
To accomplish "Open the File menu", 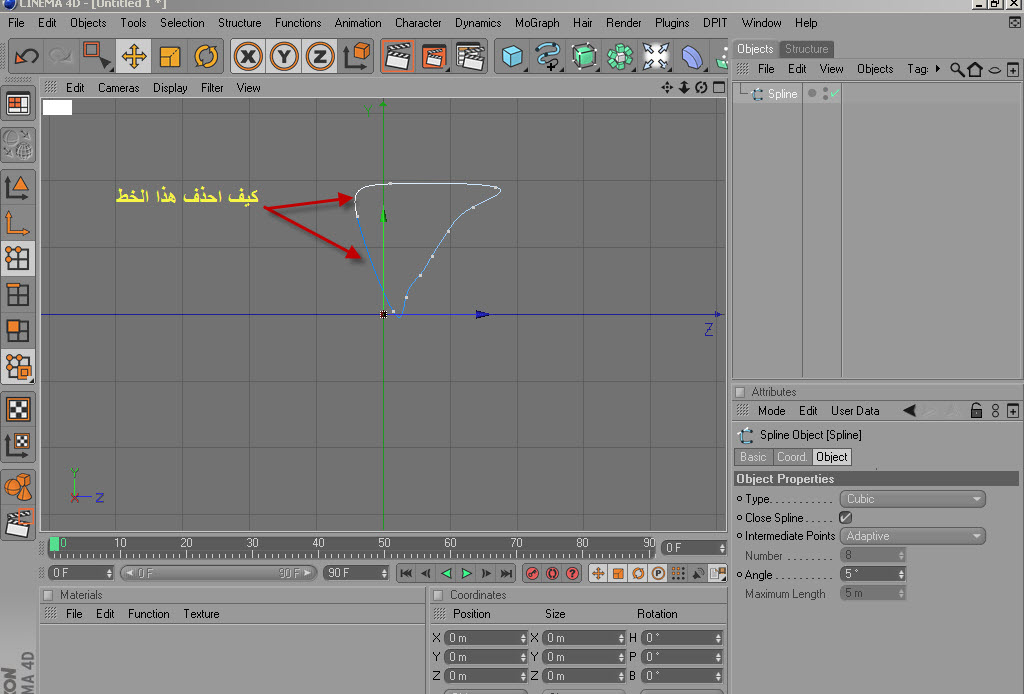I will coord(16,23).
